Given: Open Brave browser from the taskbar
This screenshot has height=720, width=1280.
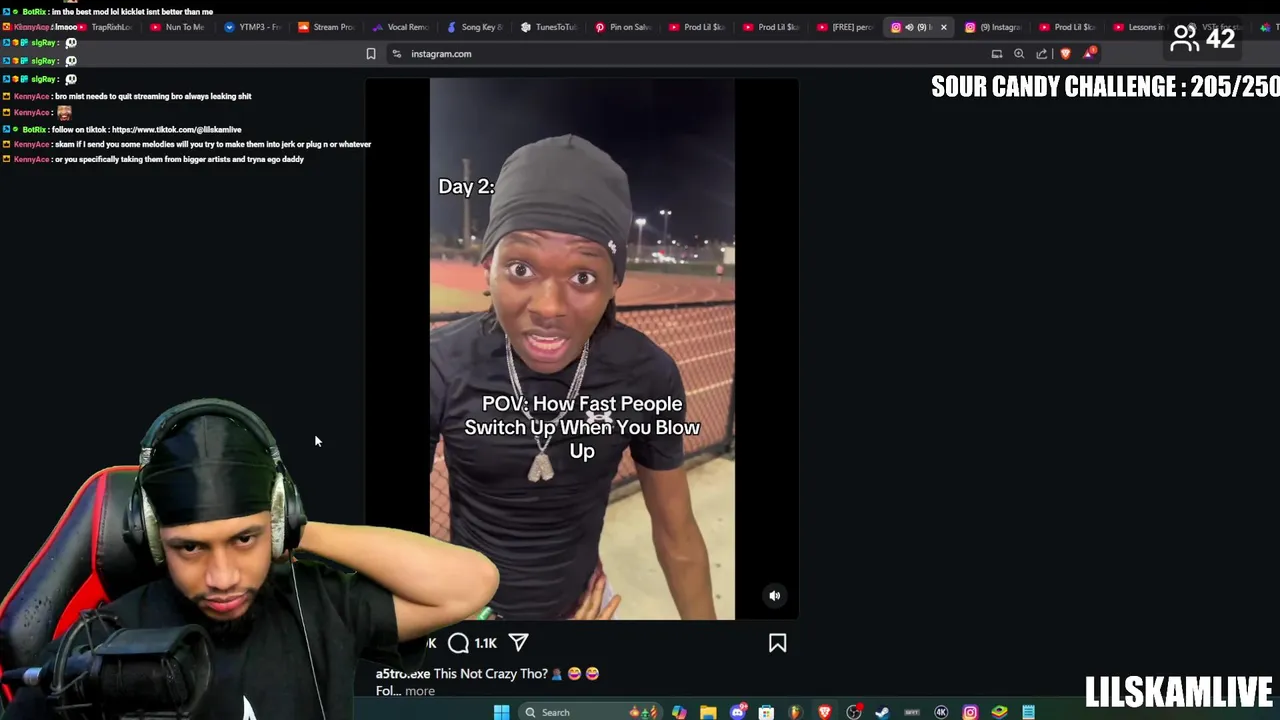Looking at the screenshot, I should pyautogui.click(x=825, y=712).
